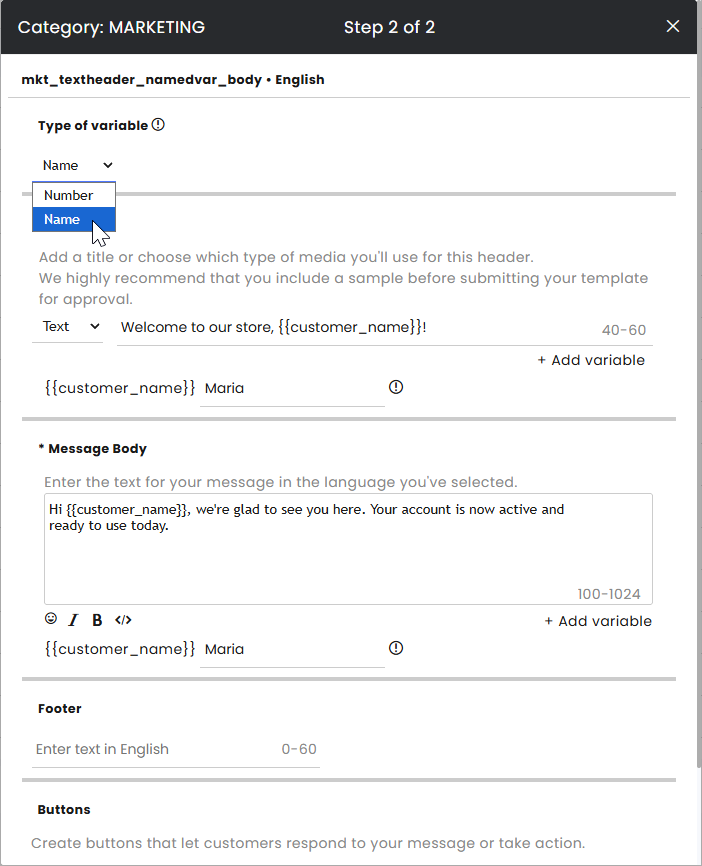
Task: Click the Buttons section heading
Action: coord(64,810)
